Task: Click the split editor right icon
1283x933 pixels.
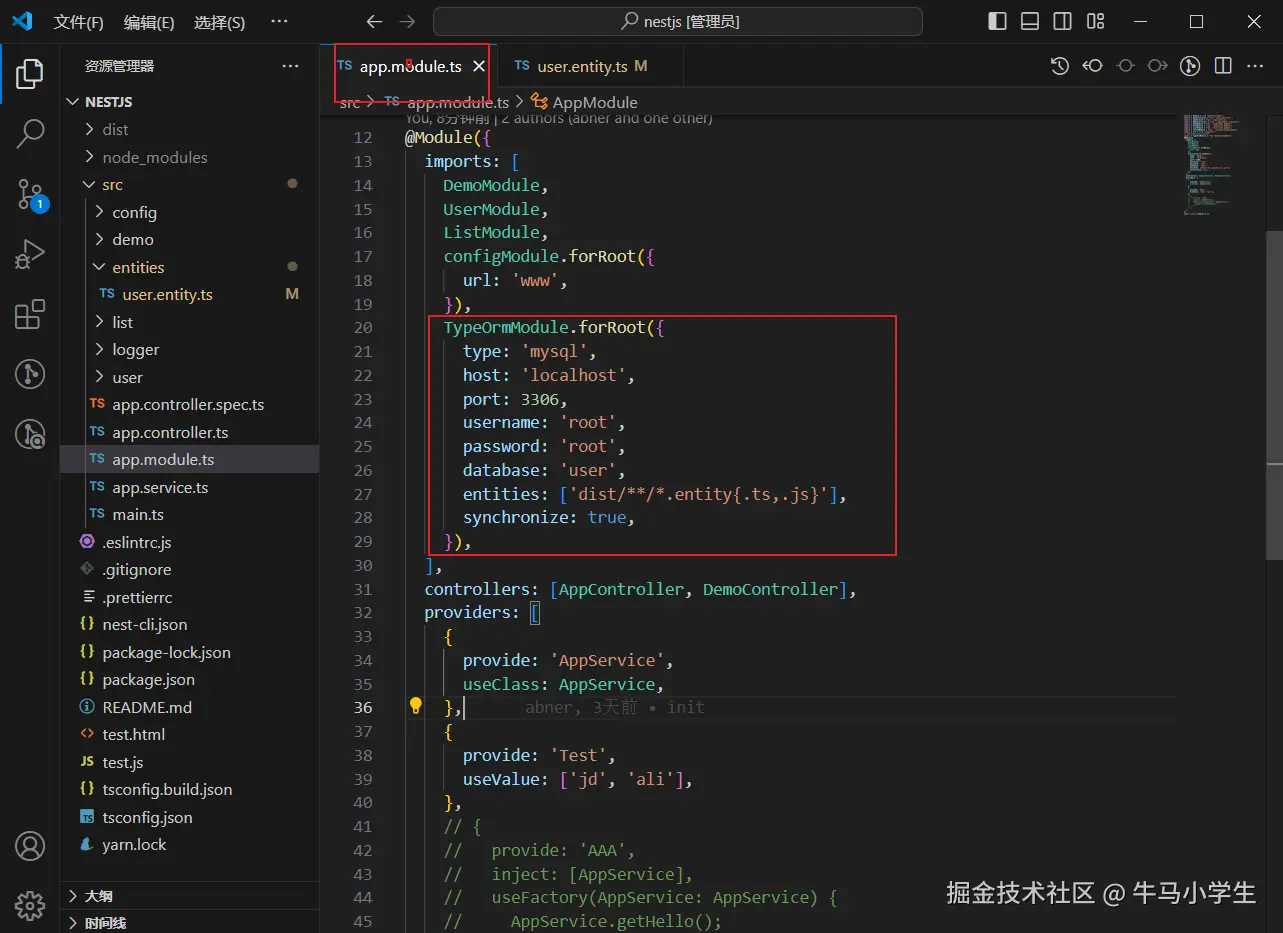Action: tap(1222, 66)
